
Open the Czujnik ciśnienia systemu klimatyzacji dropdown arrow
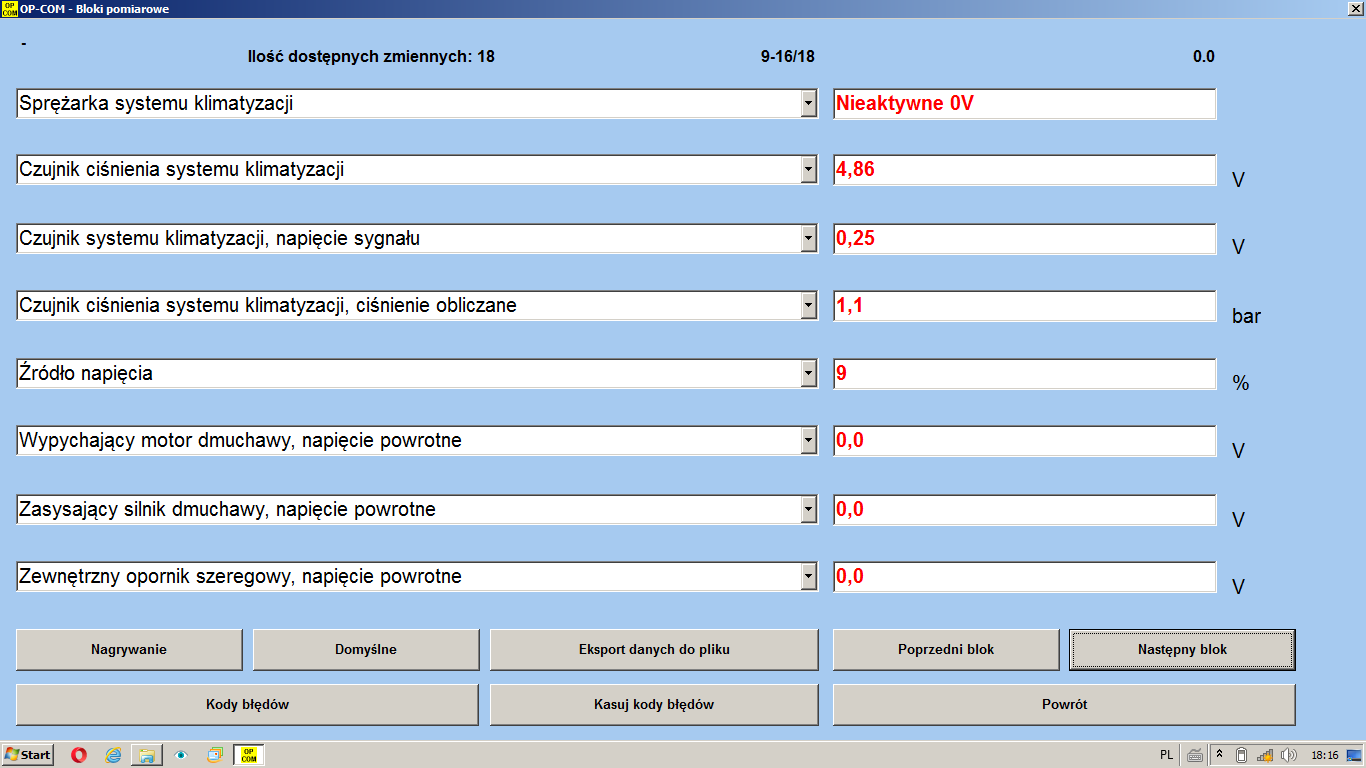(809, 170)
